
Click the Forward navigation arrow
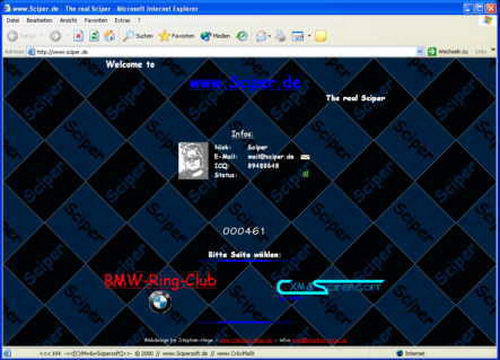click(55, 36)
